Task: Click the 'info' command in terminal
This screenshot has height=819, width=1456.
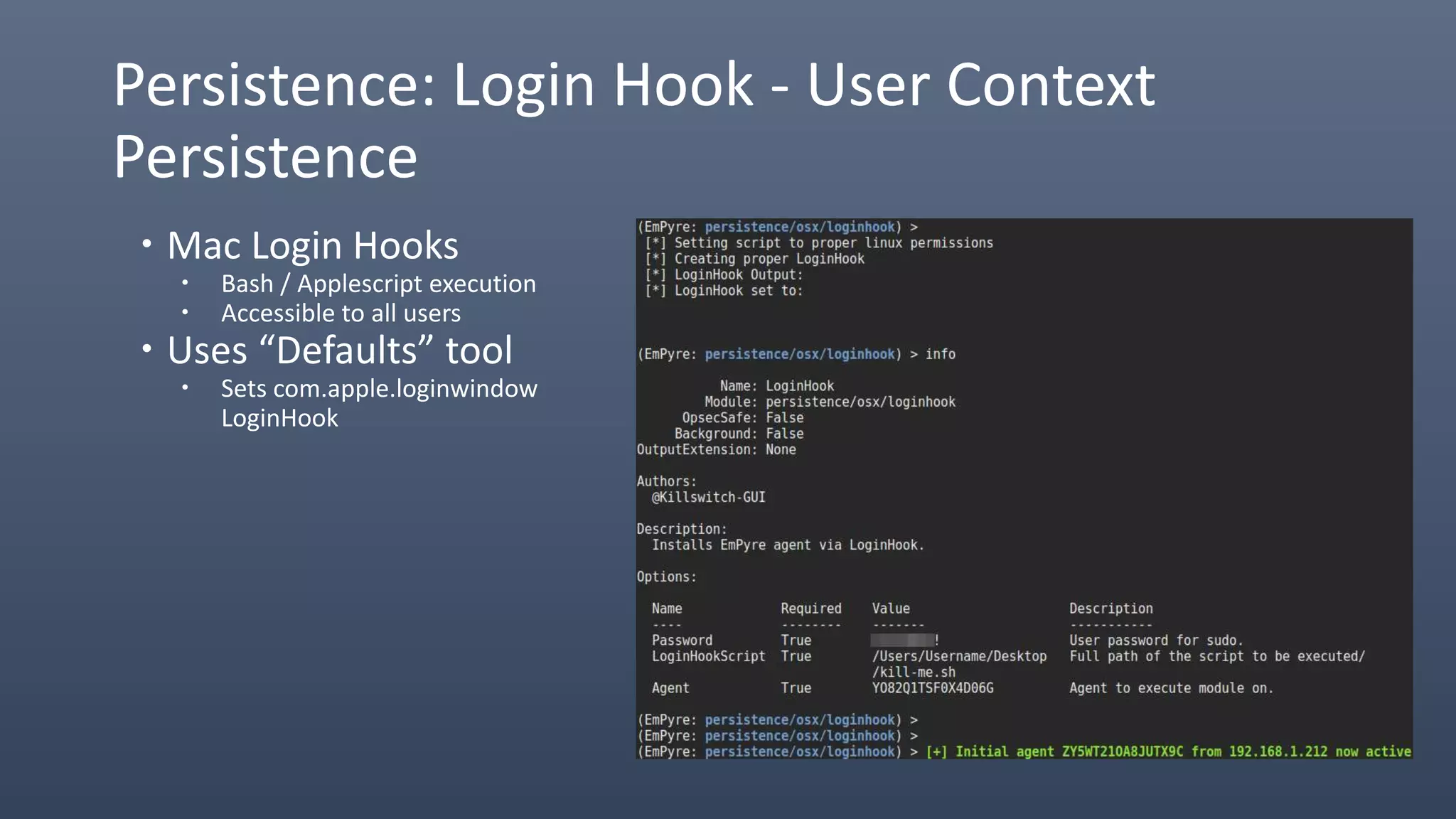Action: (940, 354)
